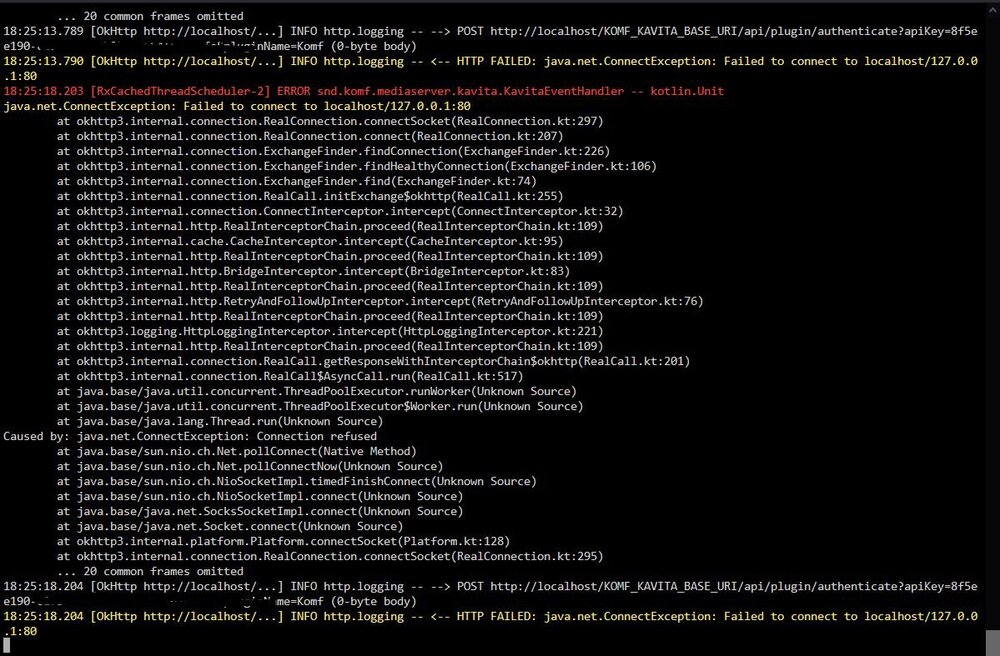Click the ThreadPoolExecutor$Worker.run(Unknown Source) frame
Viewport: 1000px width, 656px height.
[x=320, y=406]
